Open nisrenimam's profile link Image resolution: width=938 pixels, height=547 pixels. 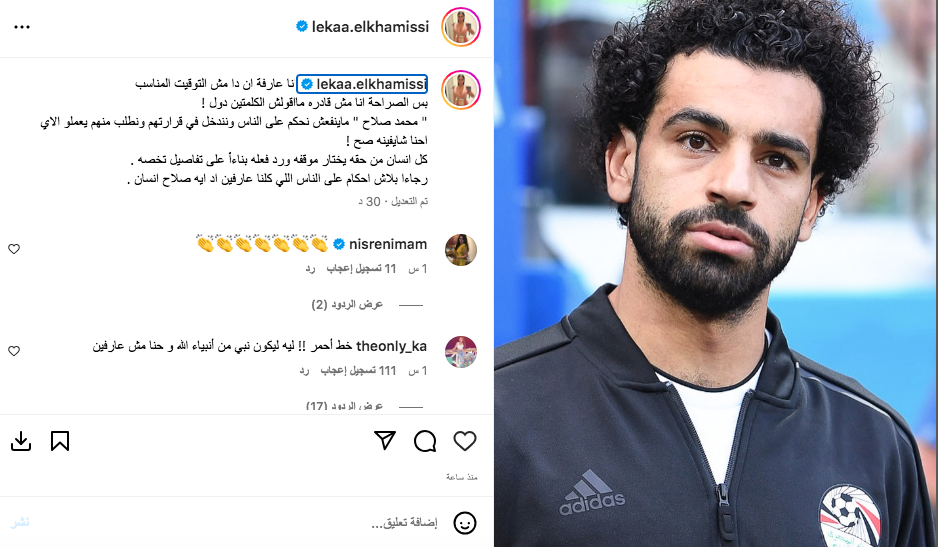click(388, 244)
